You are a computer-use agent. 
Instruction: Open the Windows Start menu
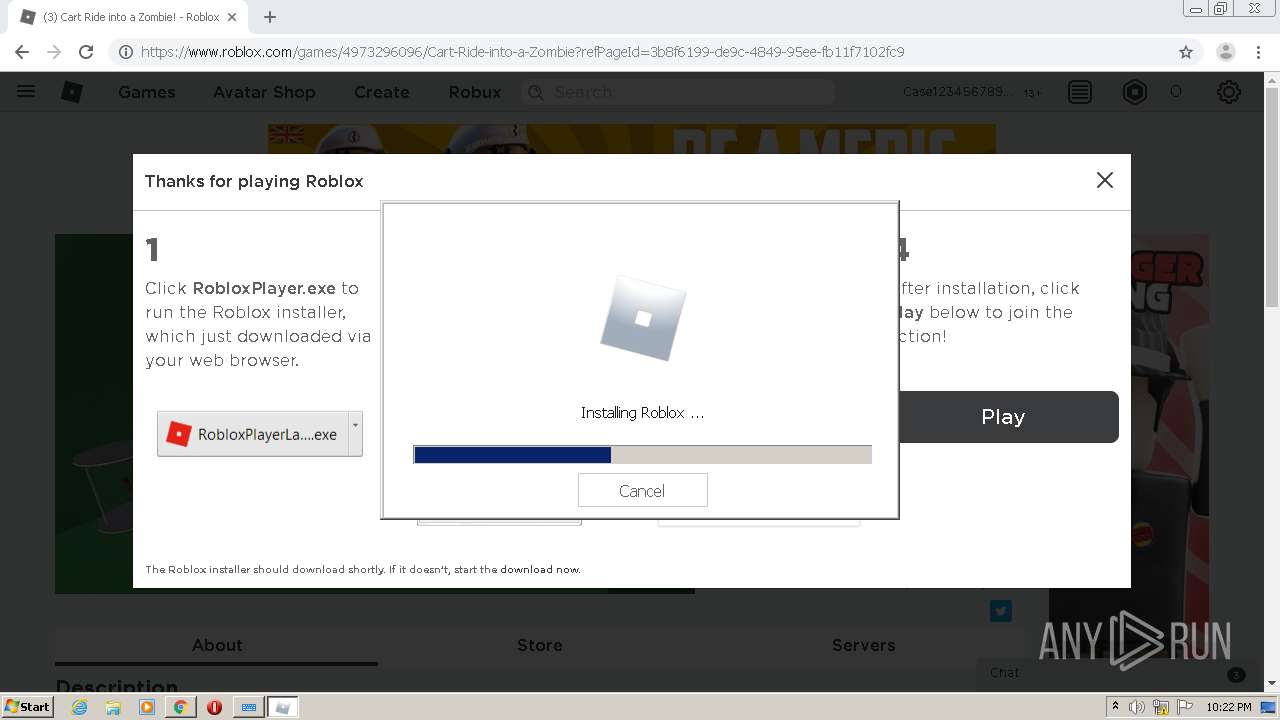28,707
